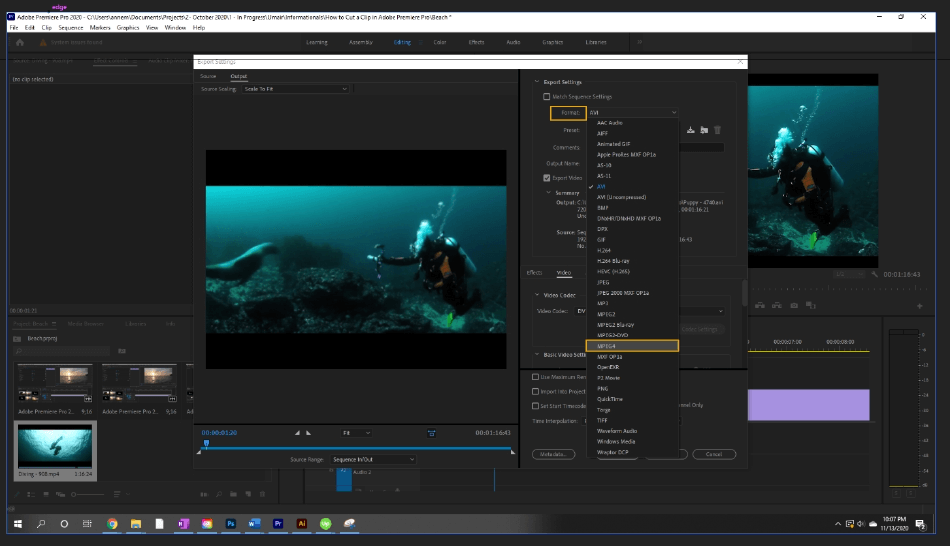
Task: Tick Use Maximum Render Quality checkbox
Action: (536, 377)
